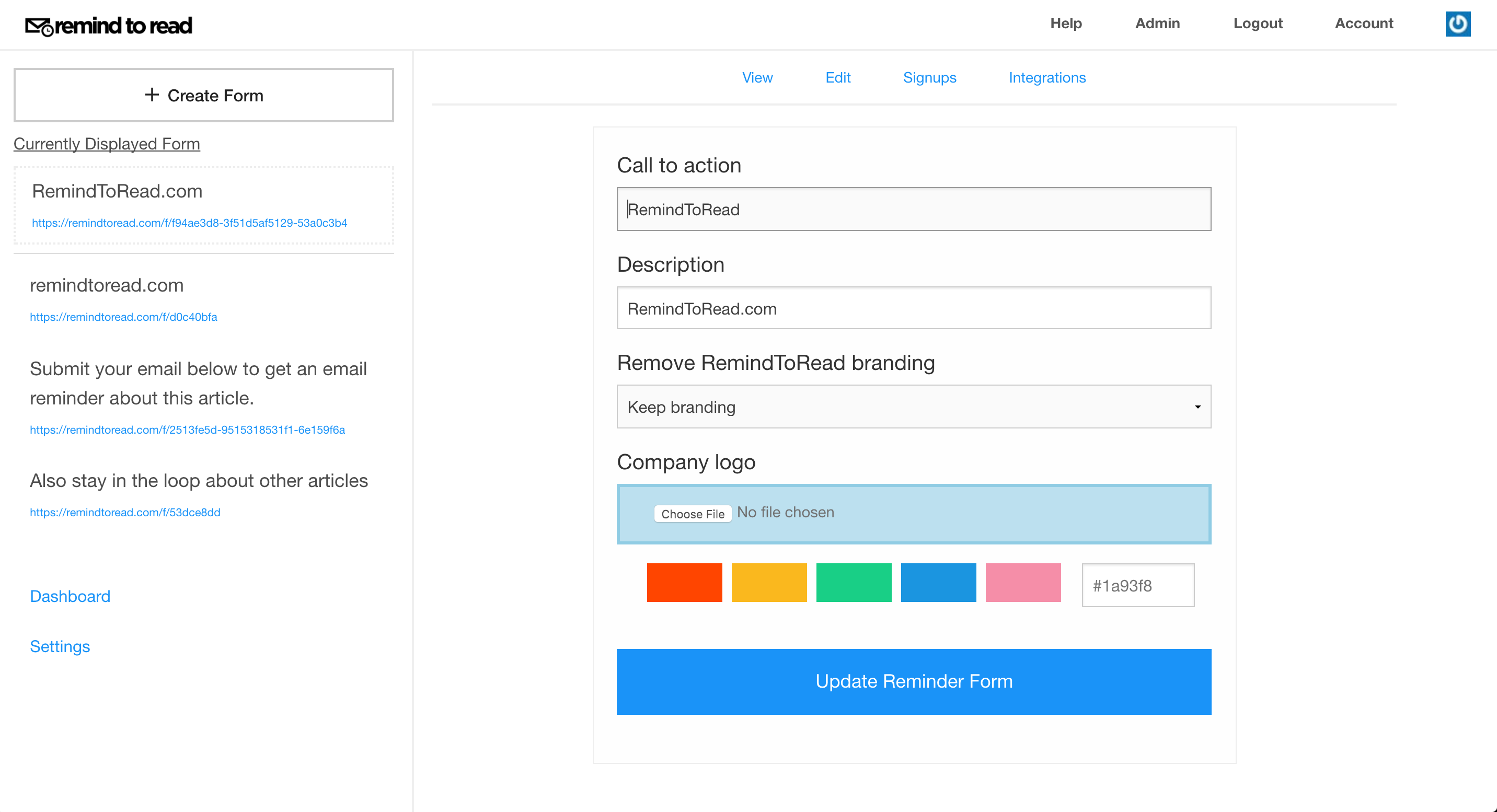The image size is (1497, 812).
Task: Click Logout in top navigation
Action: point(1258,23)
